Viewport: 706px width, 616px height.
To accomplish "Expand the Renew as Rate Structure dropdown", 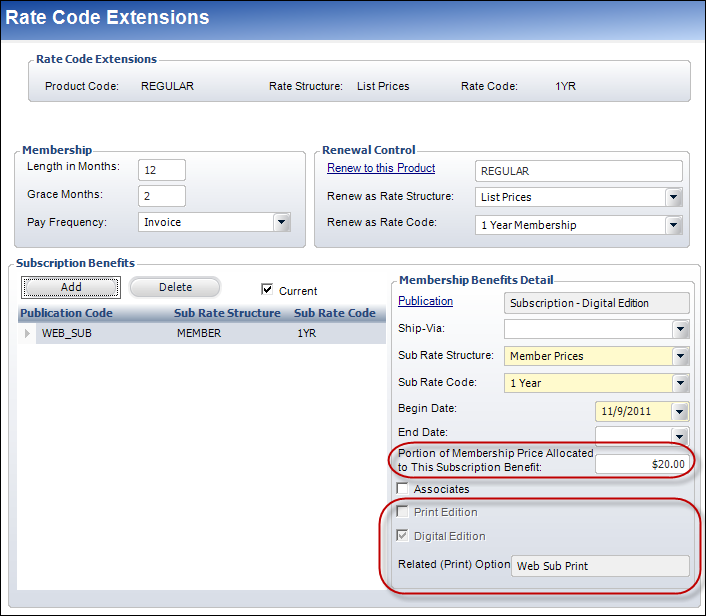I will (x=674, y=197).
